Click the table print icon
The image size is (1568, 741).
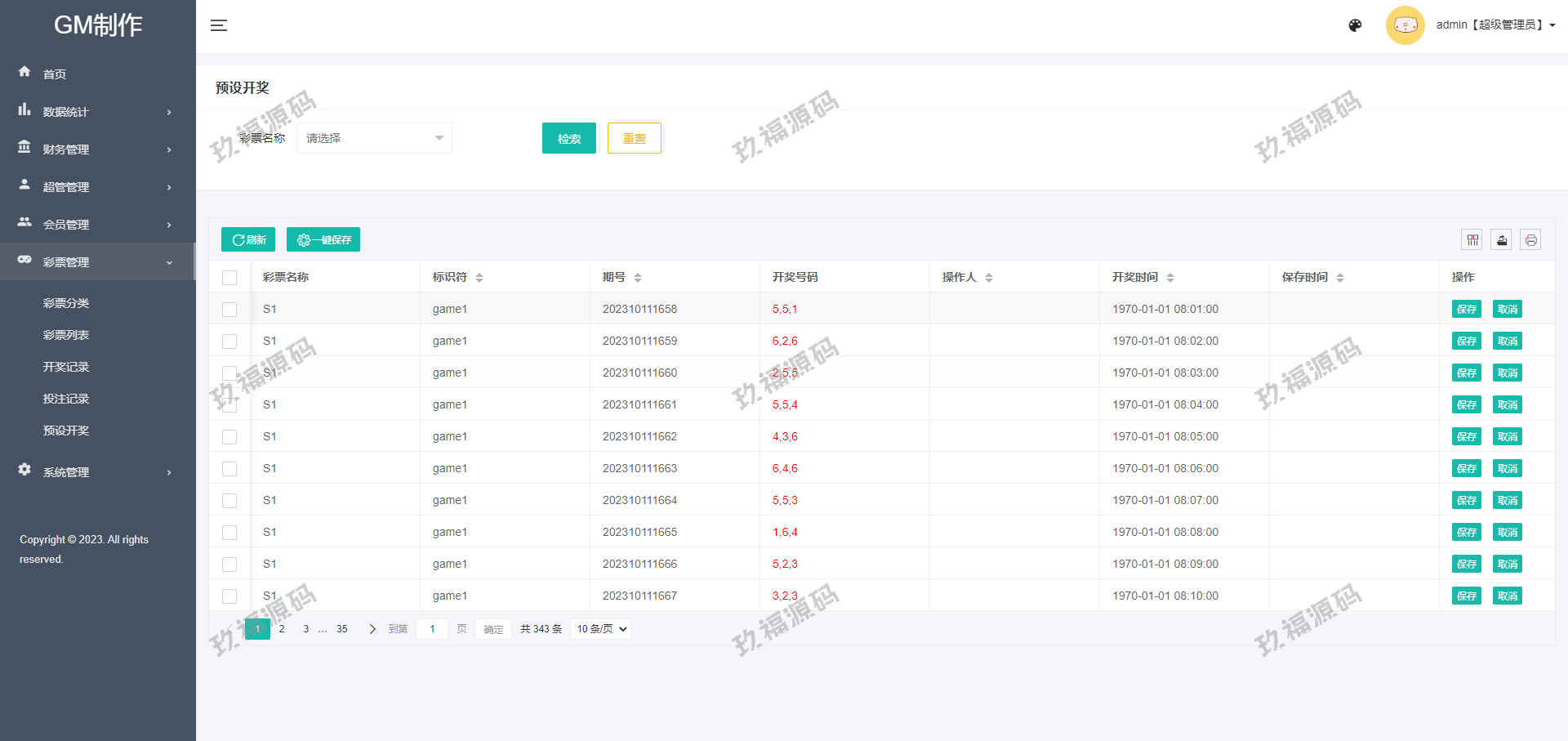pos(1530,239)
